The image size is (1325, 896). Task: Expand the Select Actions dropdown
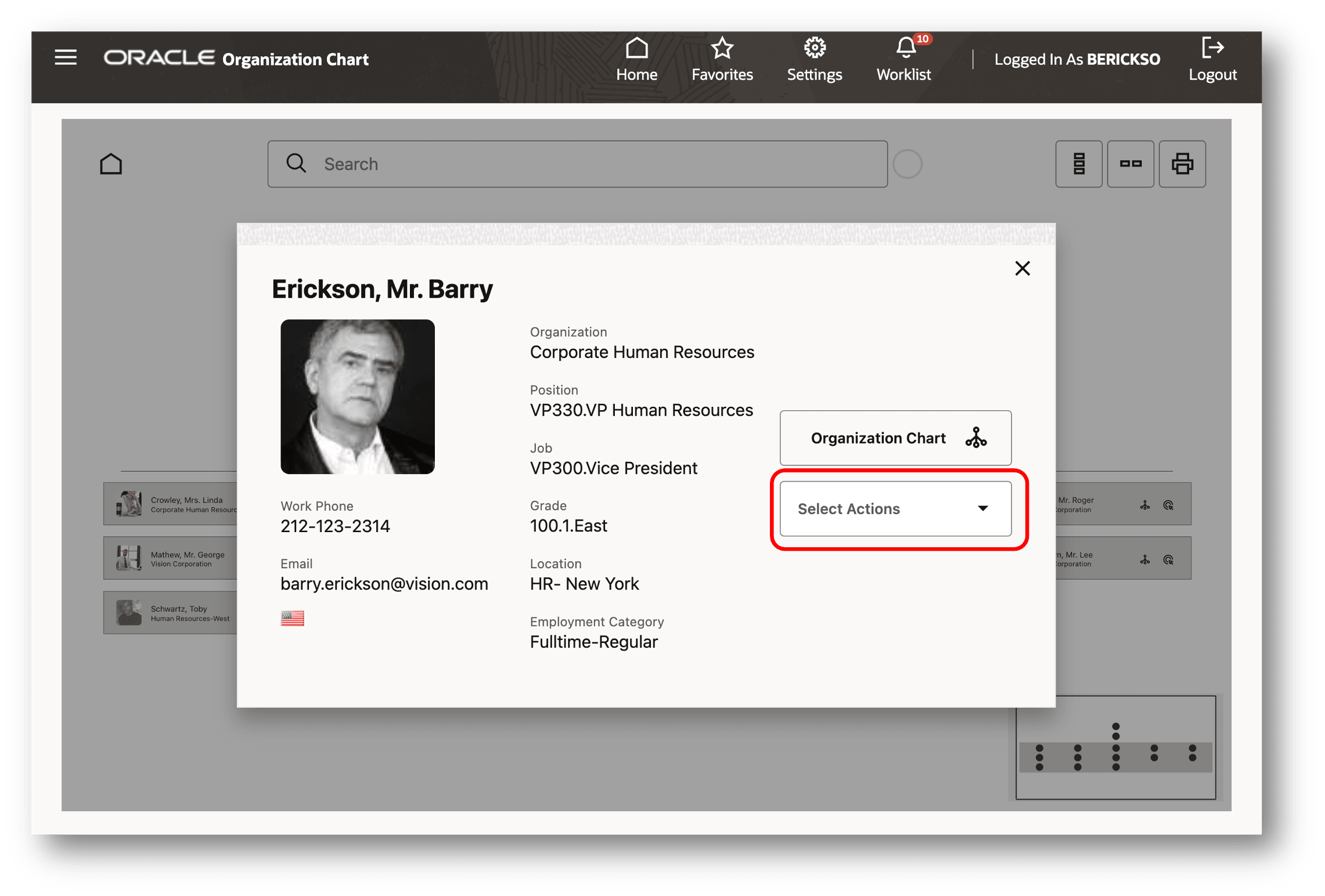(x=895, y=508)
